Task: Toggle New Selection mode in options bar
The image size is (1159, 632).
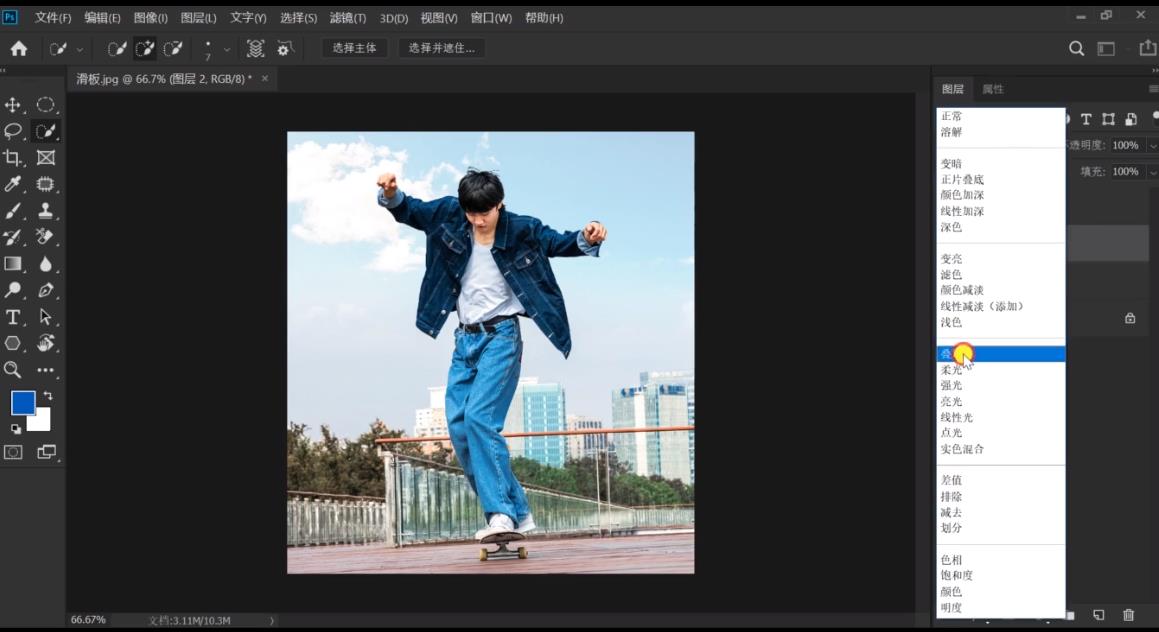Action: point(117,49)
